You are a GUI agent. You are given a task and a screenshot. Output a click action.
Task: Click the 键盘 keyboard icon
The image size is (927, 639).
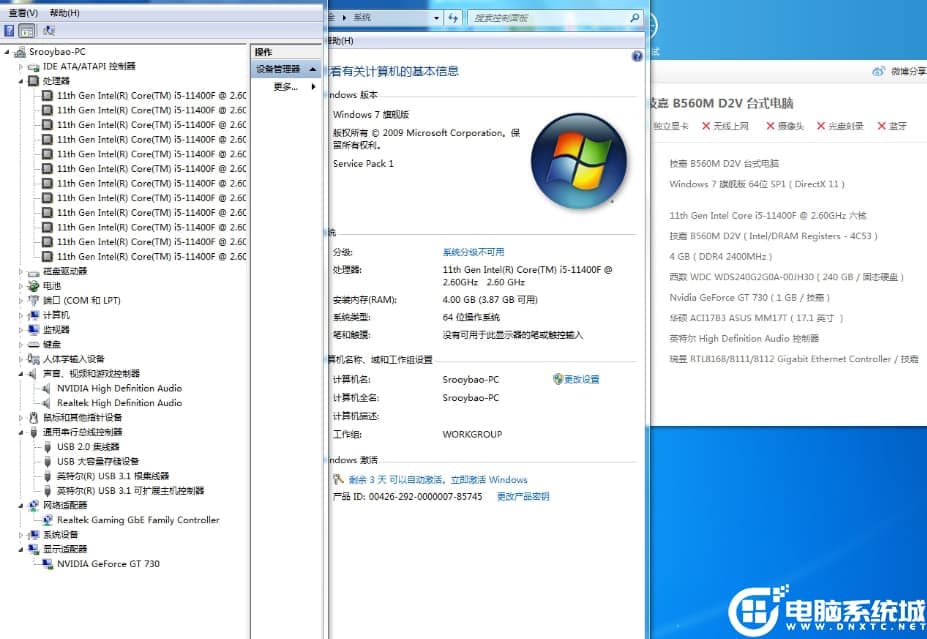(x=34, y=345)
